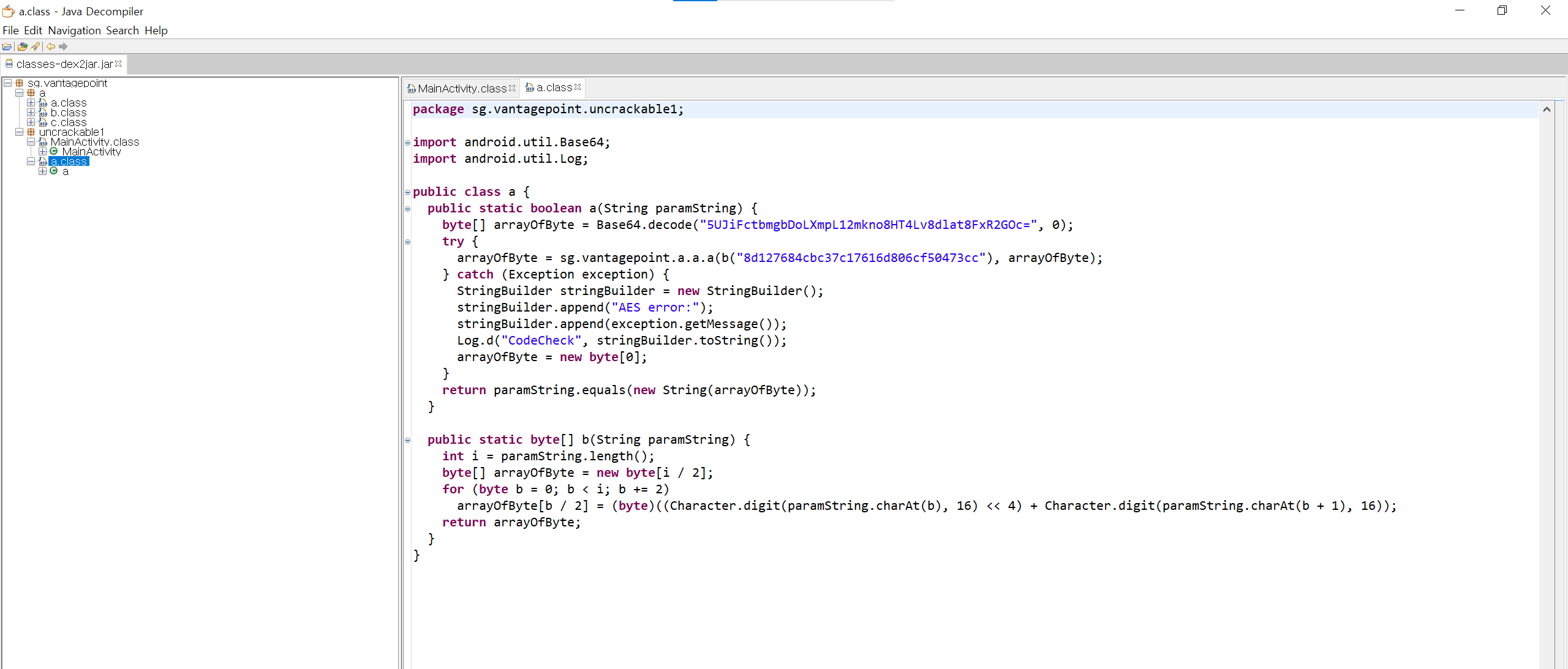
Task: Switch to the MainActivity.class tab
Action: coord(462,88)
